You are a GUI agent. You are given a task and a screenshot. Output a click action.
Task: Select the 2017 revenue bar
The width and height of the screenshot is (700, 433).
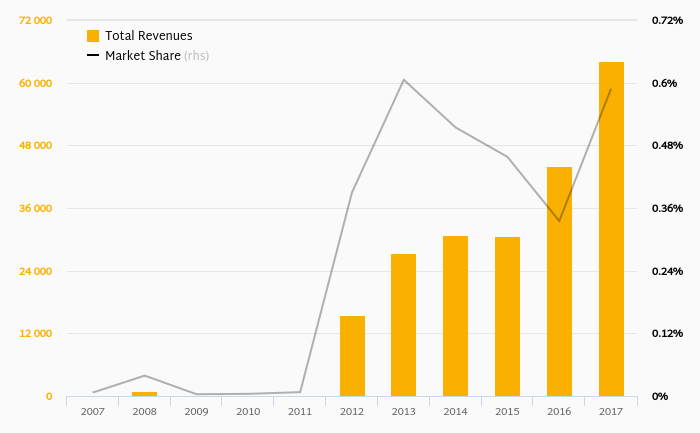click(611, 229)
